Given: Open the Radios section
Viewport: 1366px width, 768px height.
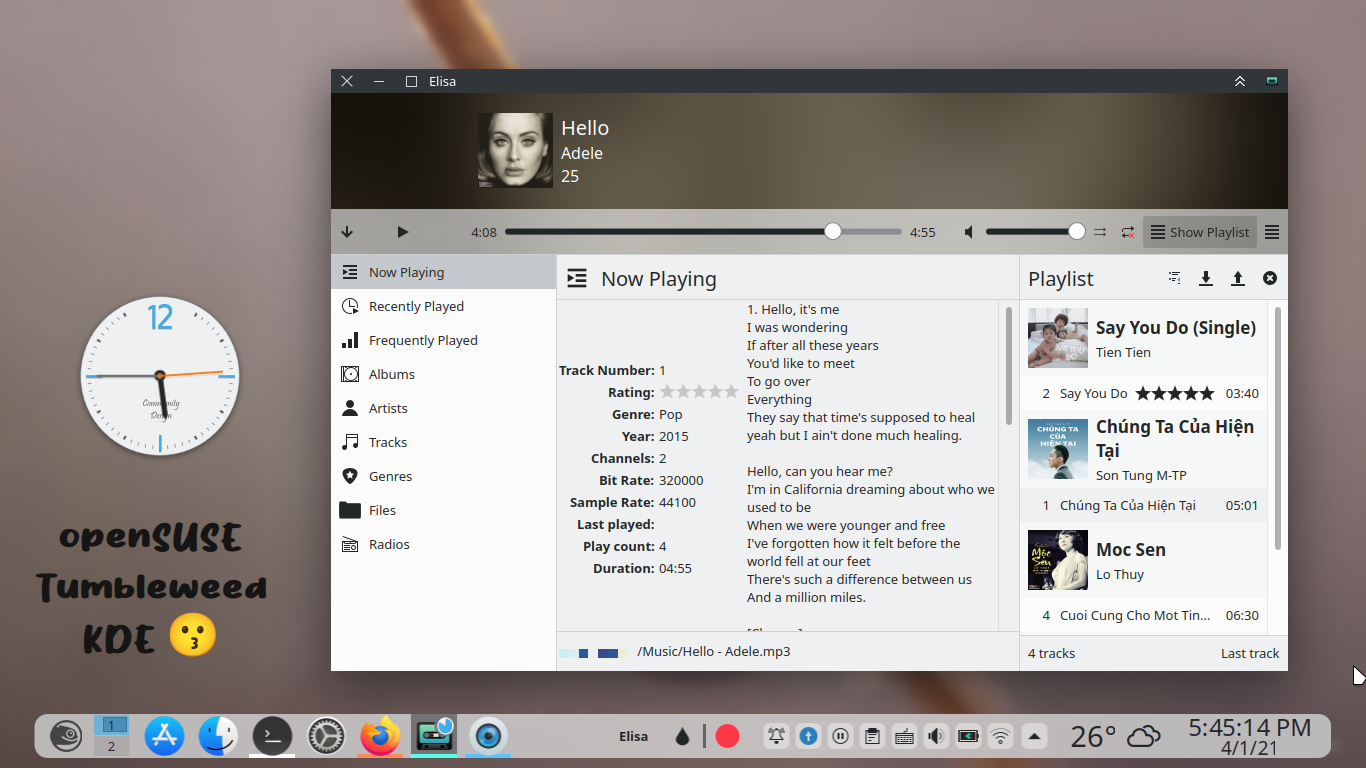Looking at the screenshot, I should (444, 544).
